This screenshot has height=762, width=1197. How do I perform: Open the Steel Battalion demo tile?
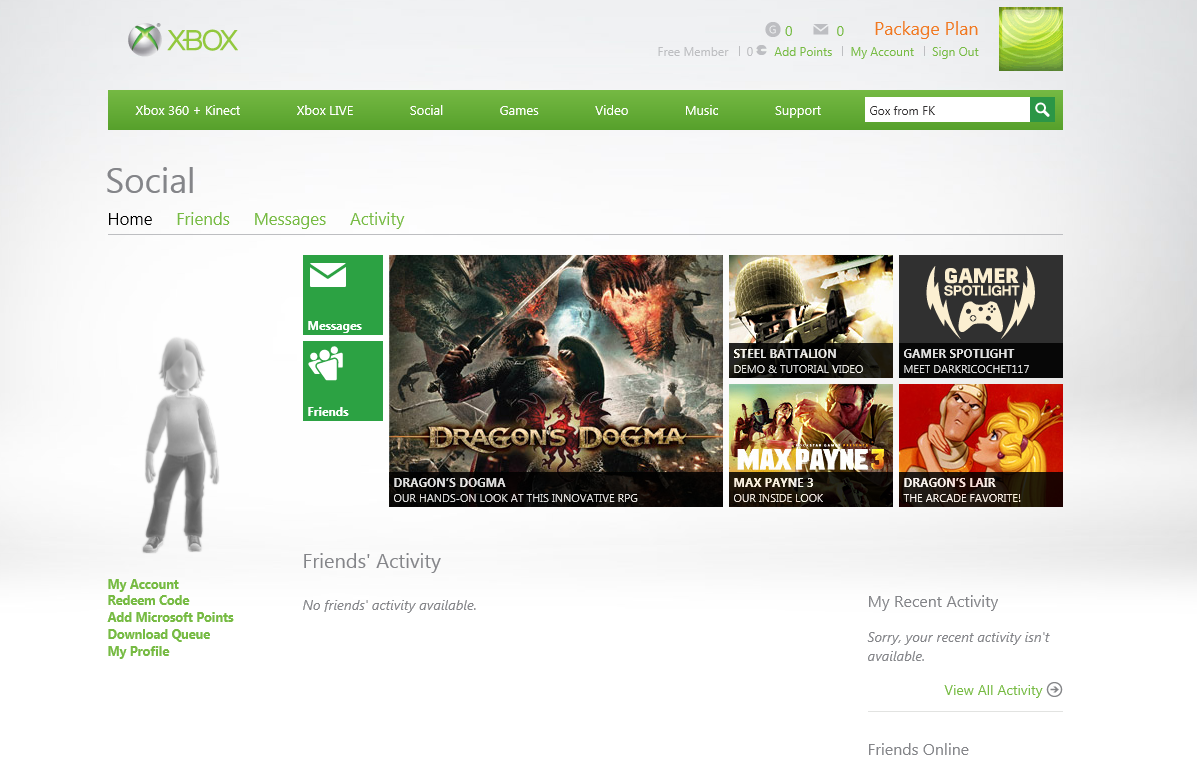(811, 316)
